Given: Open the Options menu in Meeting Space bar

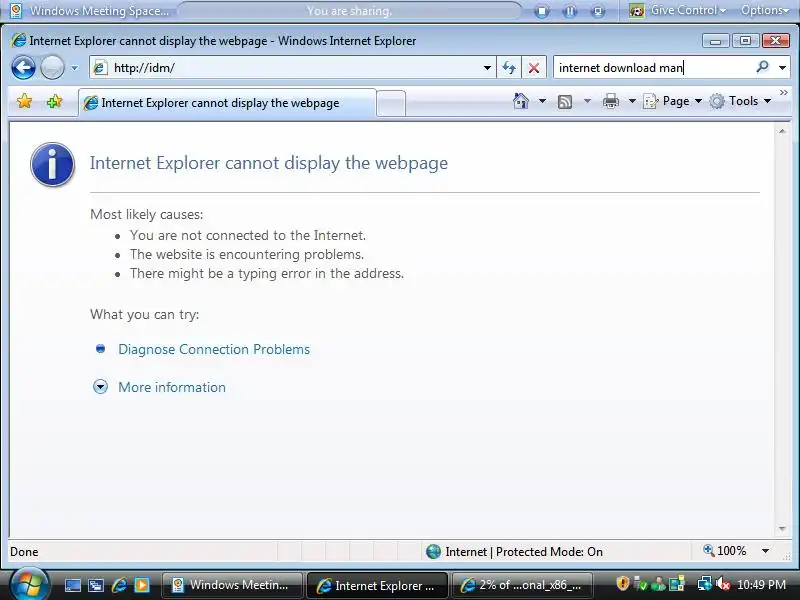Looking at the screenshot, I should point(765,10).
